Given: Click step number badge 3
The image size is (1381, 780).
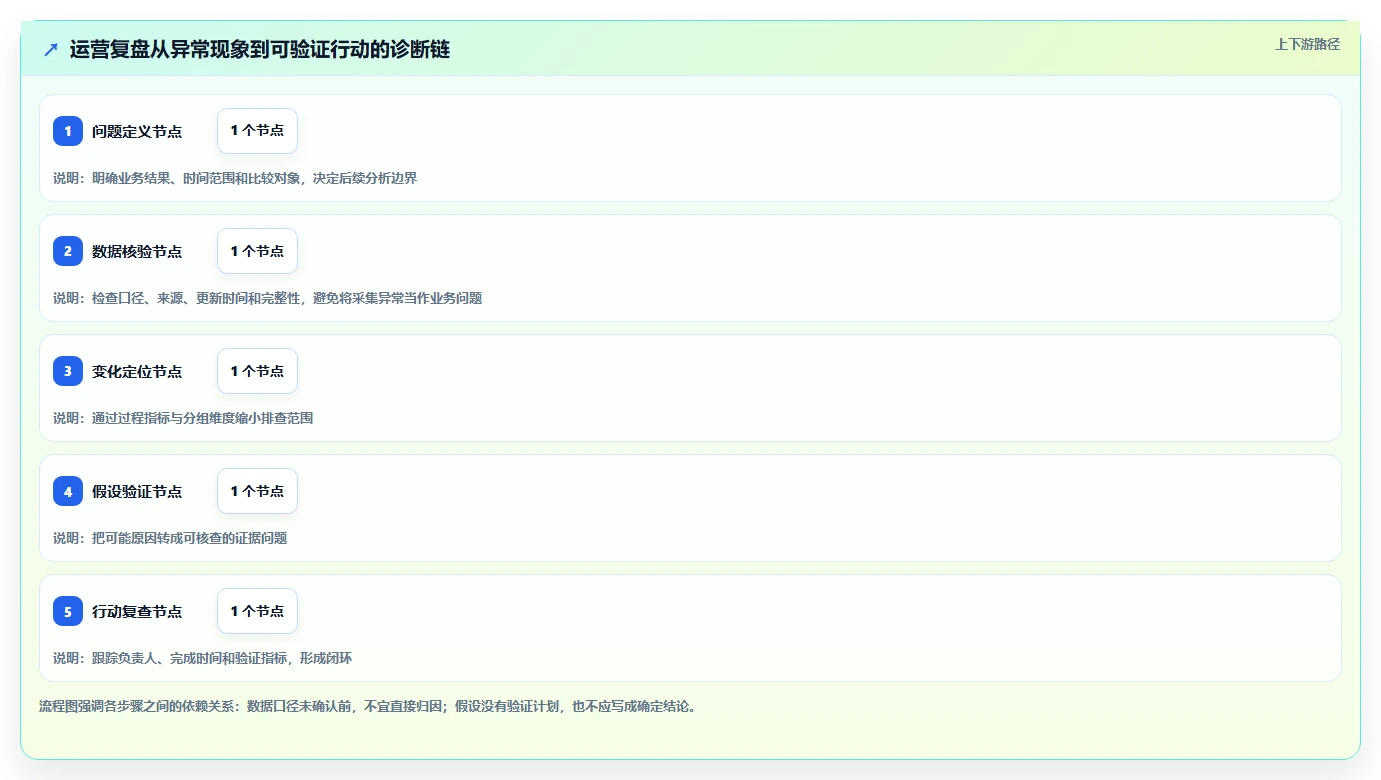Looking at the screenshot, I should tap(68, 371).
